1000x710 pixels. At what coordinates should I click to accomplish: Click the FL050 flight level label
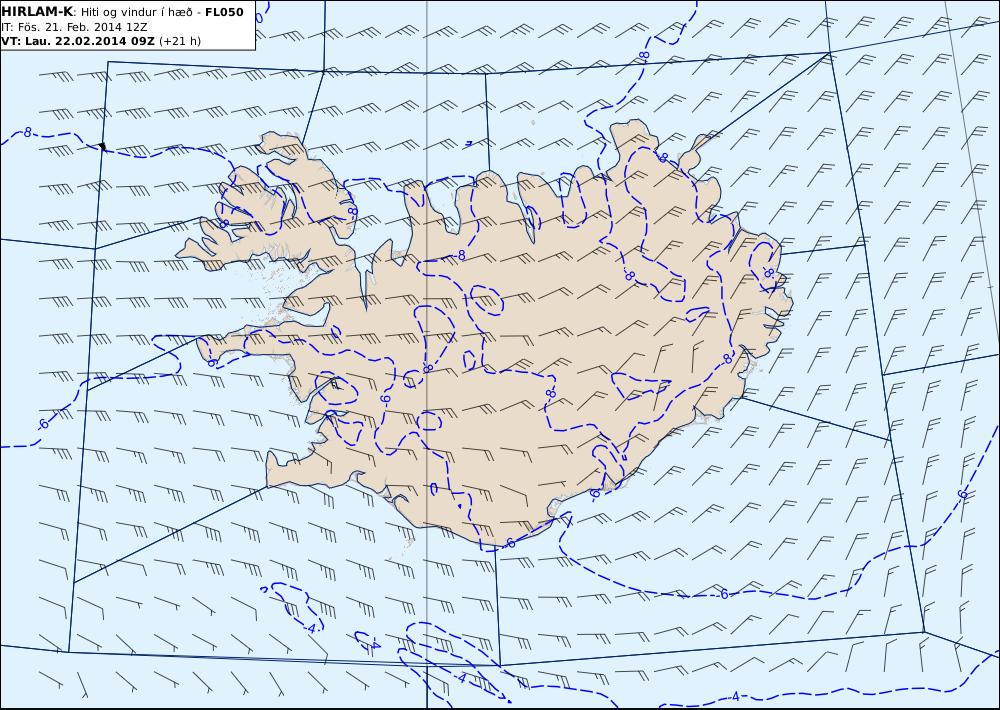tap(224, 12)
